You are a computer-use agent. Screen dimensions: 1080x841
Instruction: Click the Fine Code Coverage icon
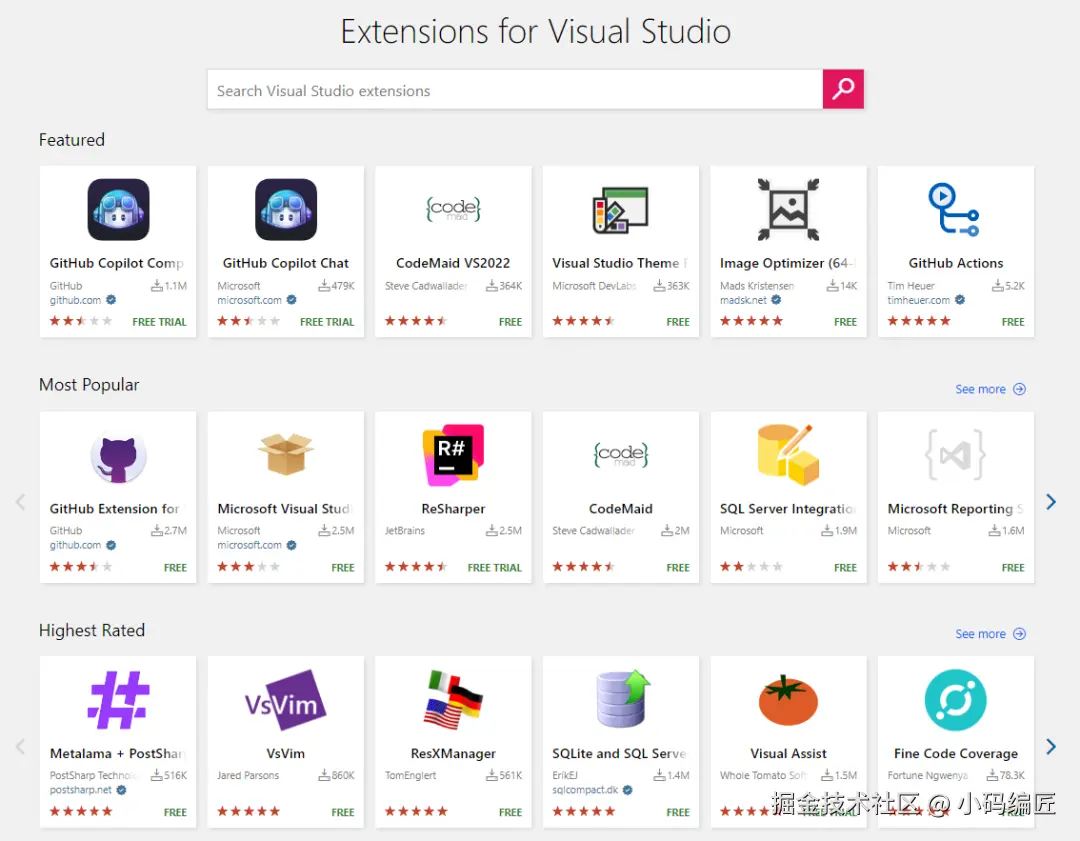tap(955, 700)
